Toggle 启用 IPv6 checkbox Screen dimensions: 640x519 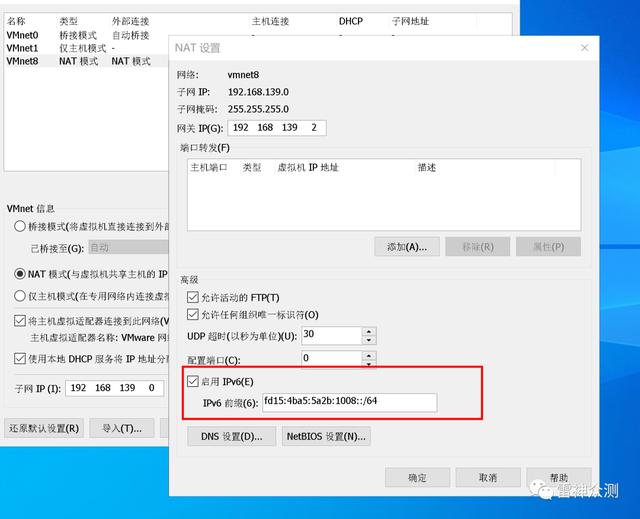[193, 381]
